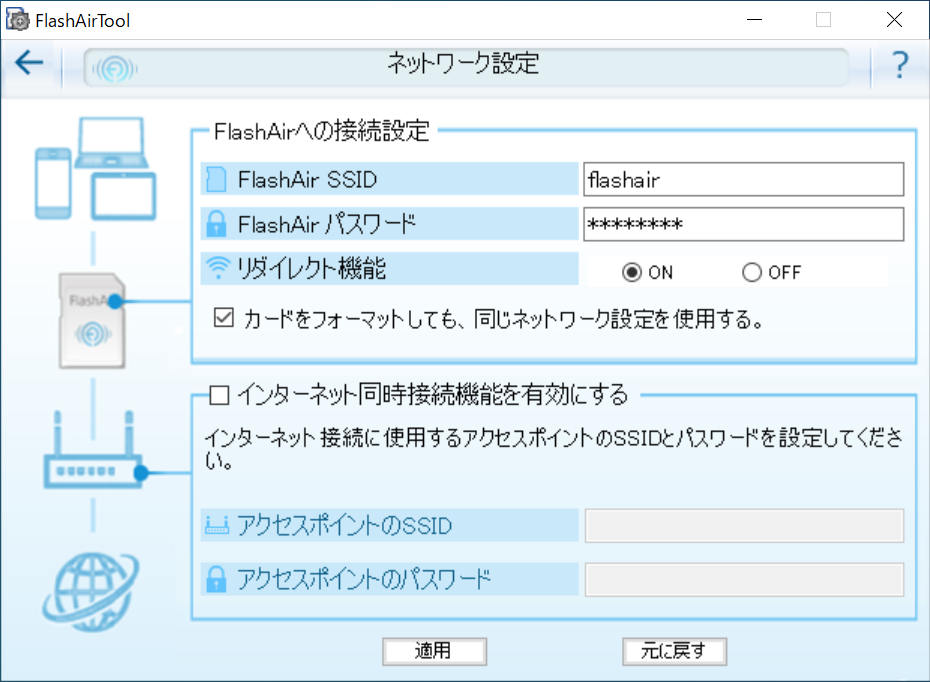Click the Wi-Fi icon beside リダイレクト機能
The image size is (930, 682).
pyautogui.click(x=218, y=269)
